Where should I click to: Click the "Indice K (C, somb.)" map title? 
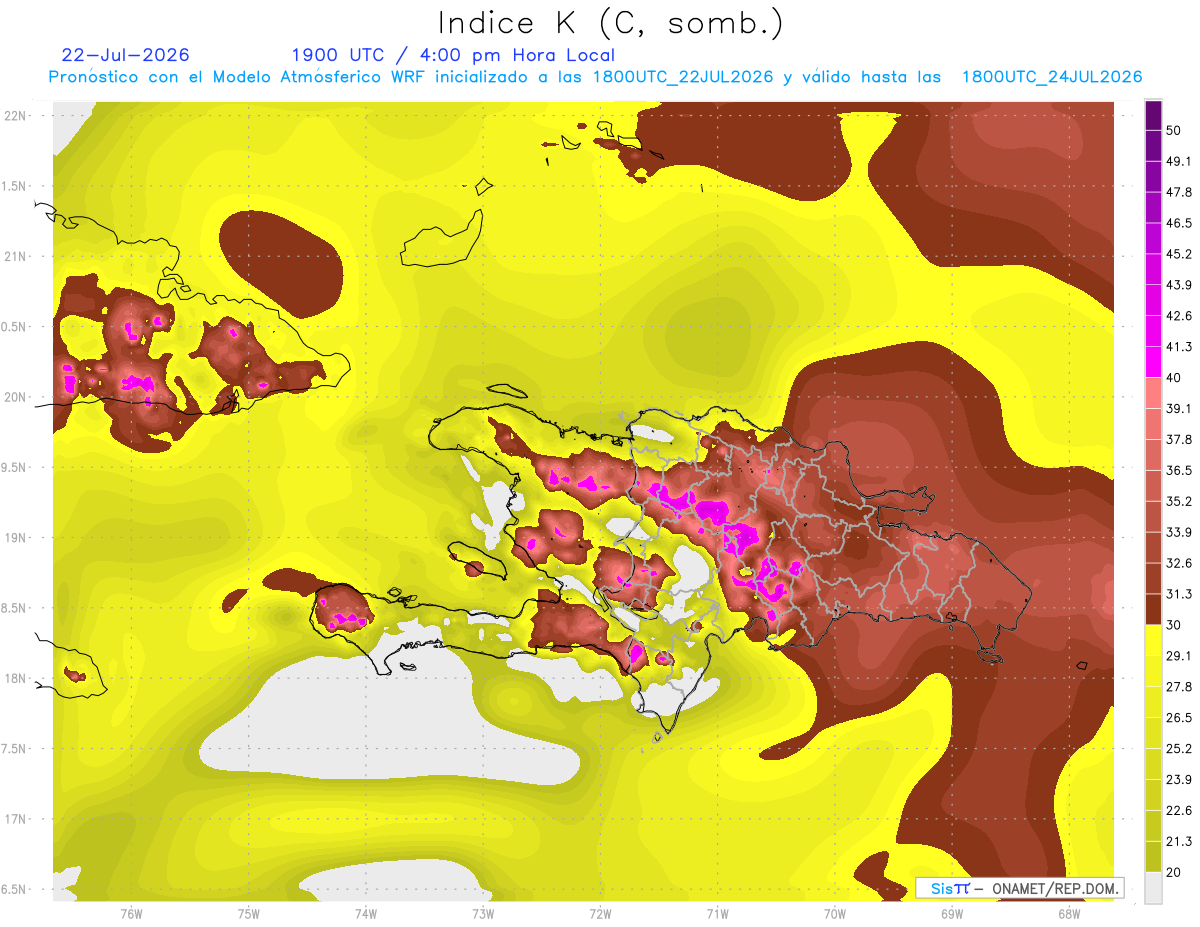(610, 23)
